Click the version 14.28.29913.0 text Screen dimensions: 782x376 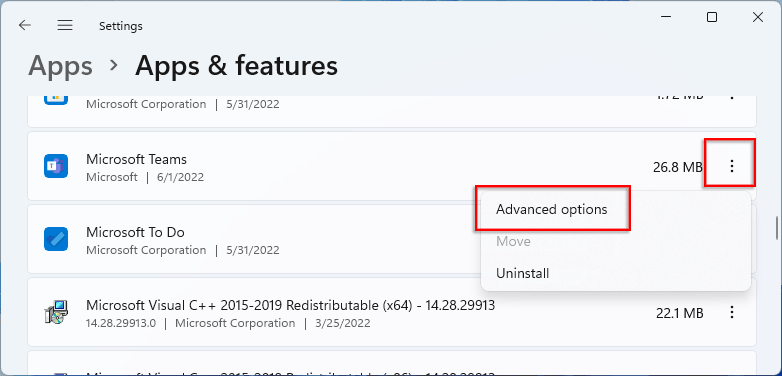pyautogui.click(x=121, y=323)
